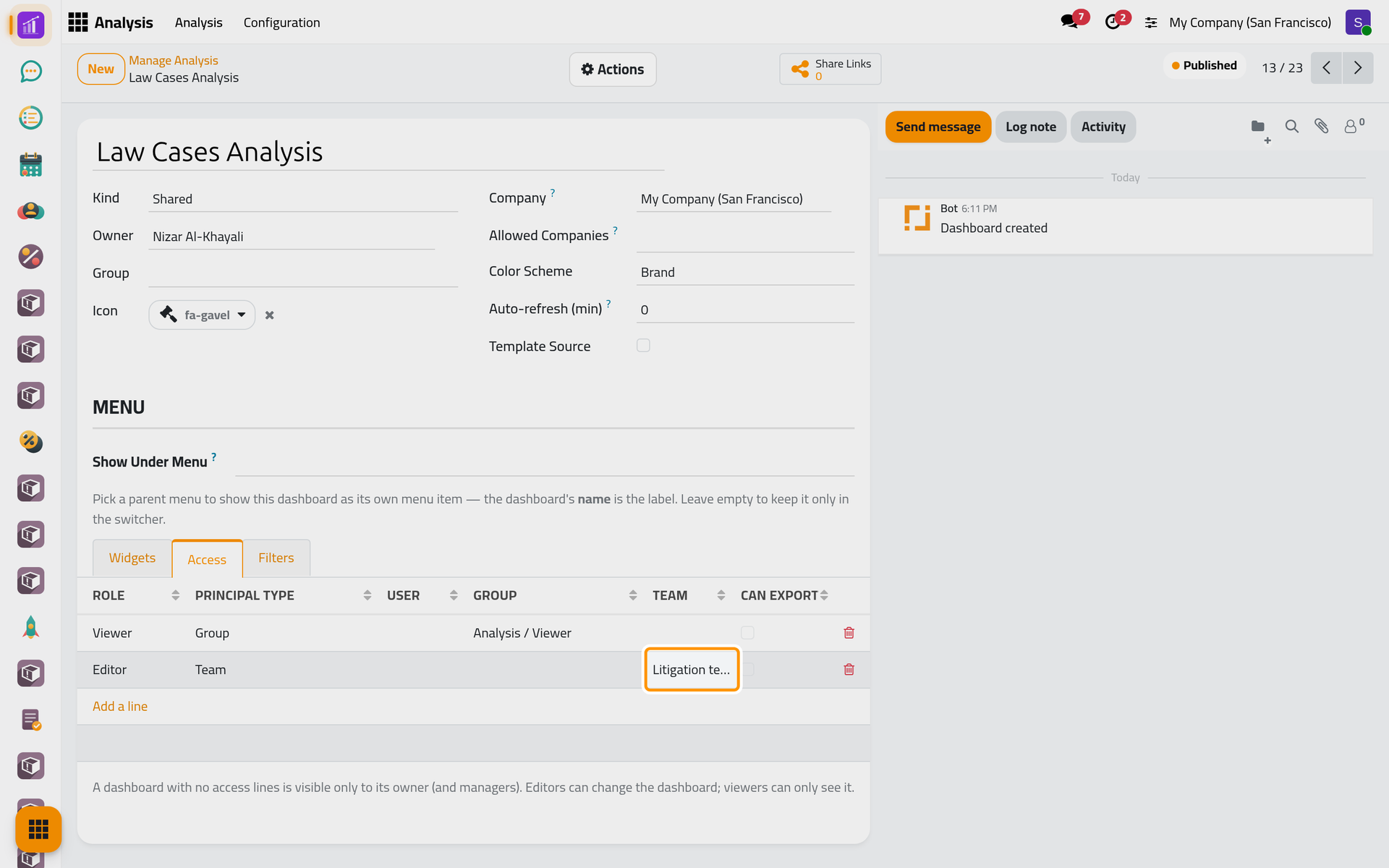Open the Share Links stat button
The image size is (1389, 868).
pos(831,69)
